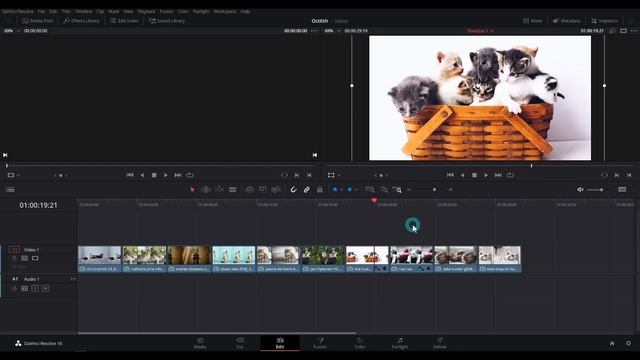Open the Workspace menu
The image size is (640, 360).
(x=225, y=11)
